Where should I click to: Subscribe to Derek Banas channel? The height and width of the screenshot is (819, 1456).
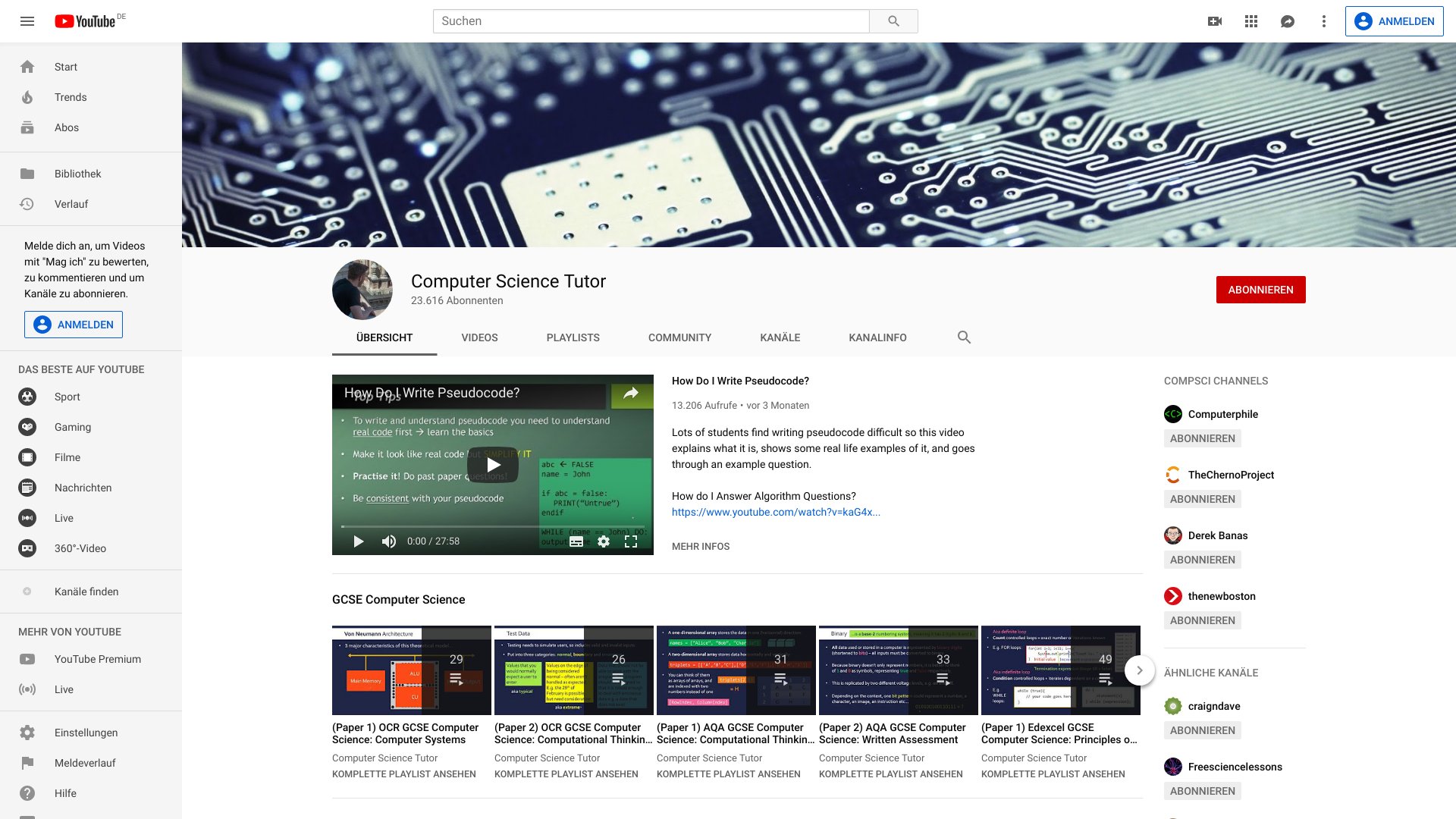[x=1203, y=560]
